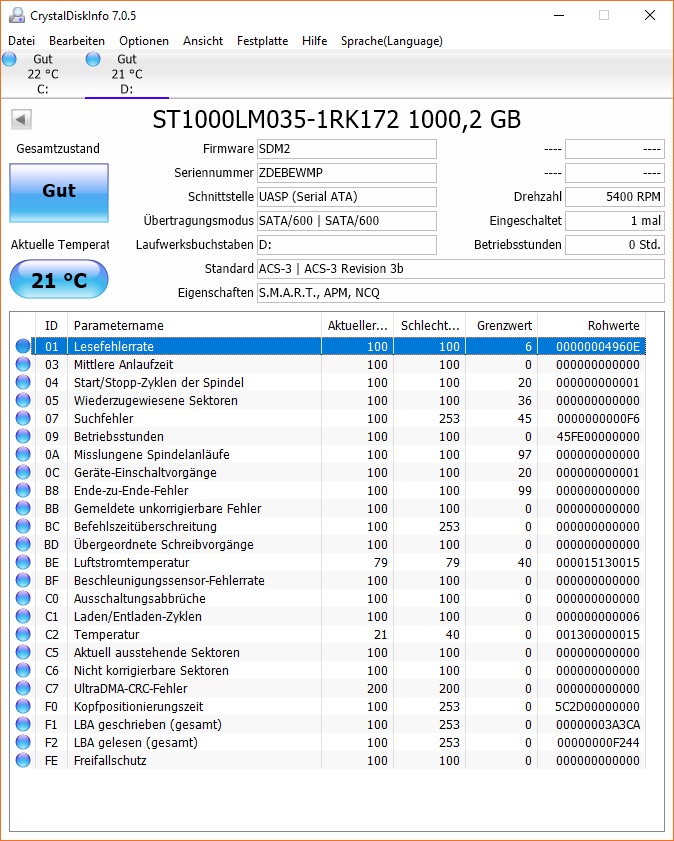Click the Gut health status button
674x841 pixels.
click(x=59, y=193)
